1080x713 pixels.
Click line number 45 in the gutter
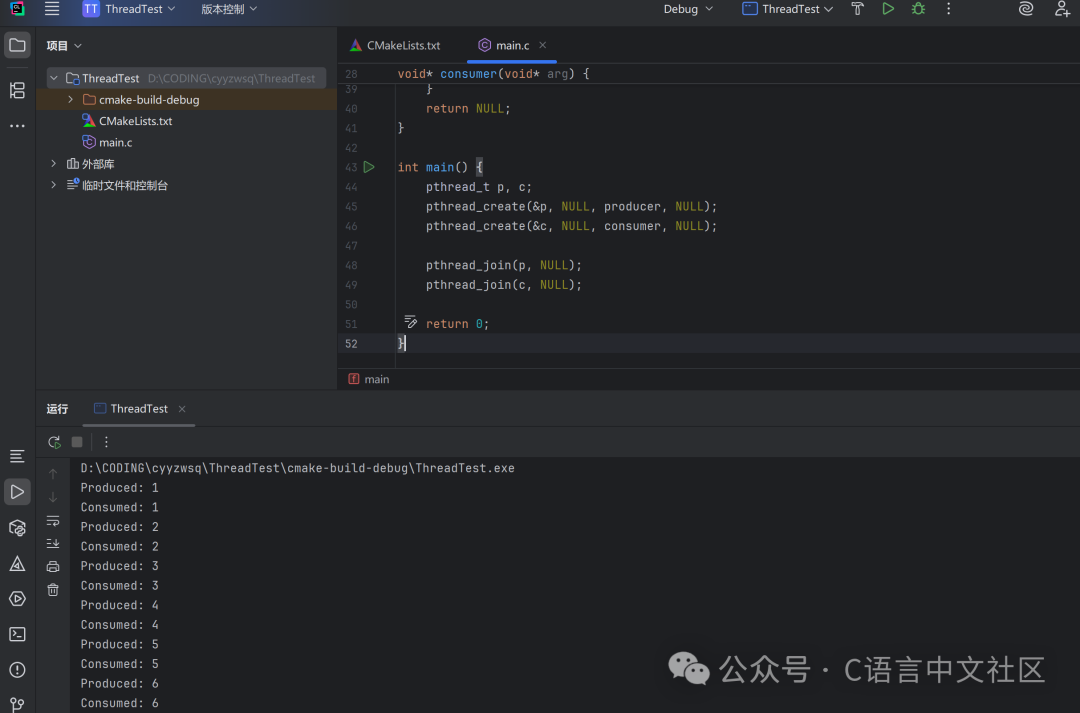[351, 207]
